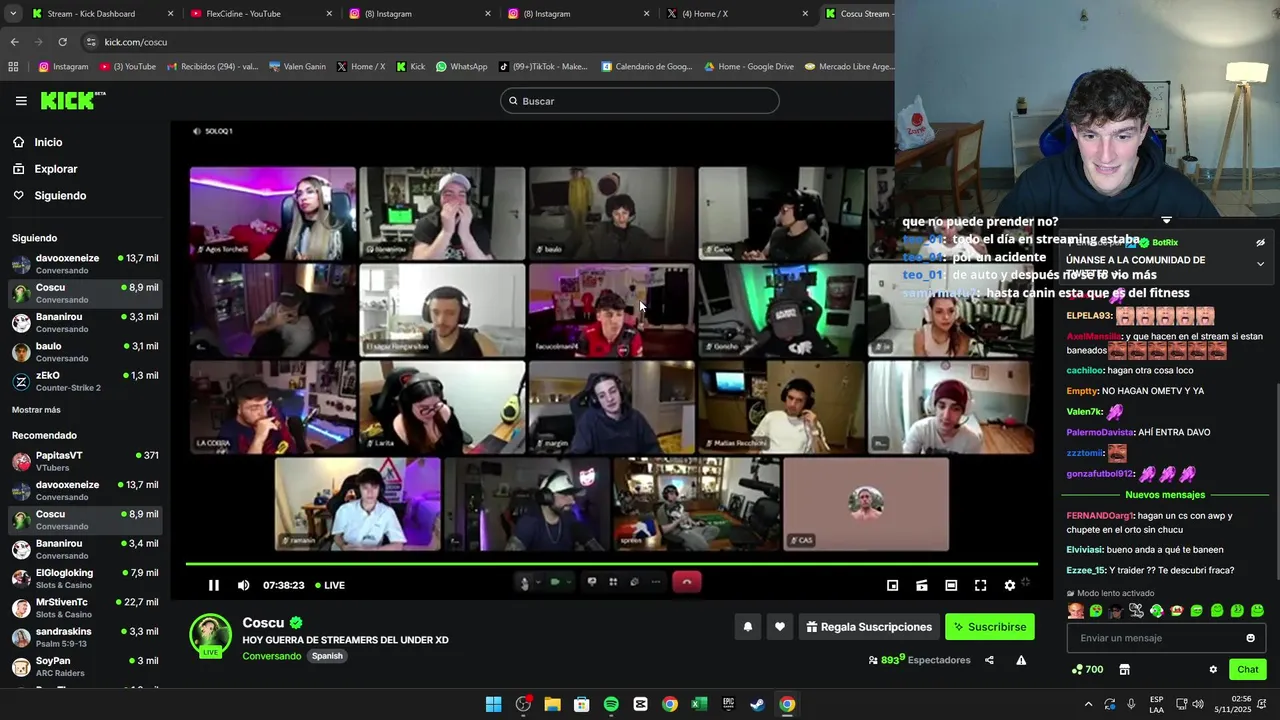
Task: Open davooxeneize channel under Siguiendo
Action: (x=85, y=264)
